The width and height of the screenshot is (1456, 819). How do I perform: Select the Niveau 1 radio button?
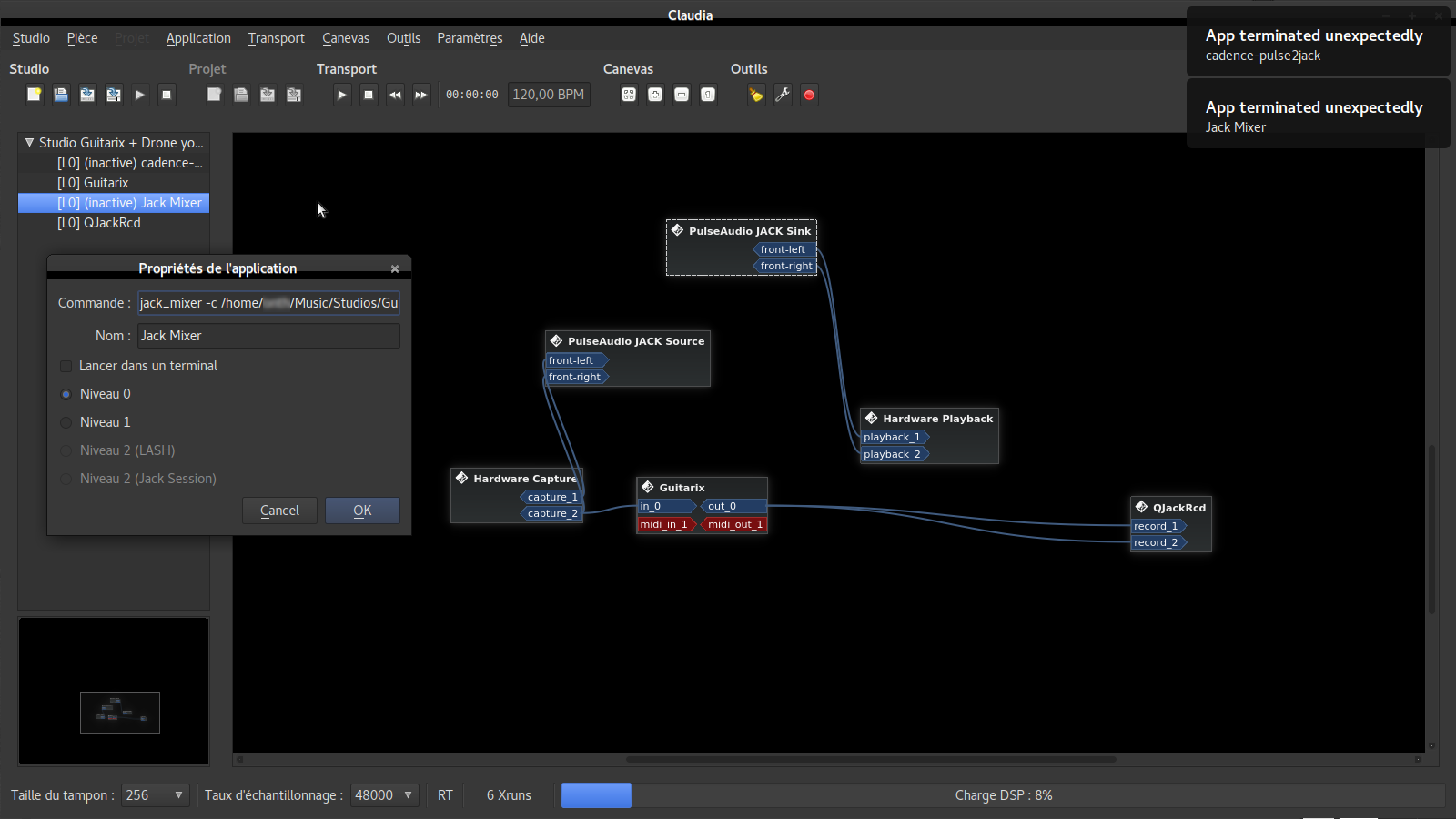coord(66,422)
